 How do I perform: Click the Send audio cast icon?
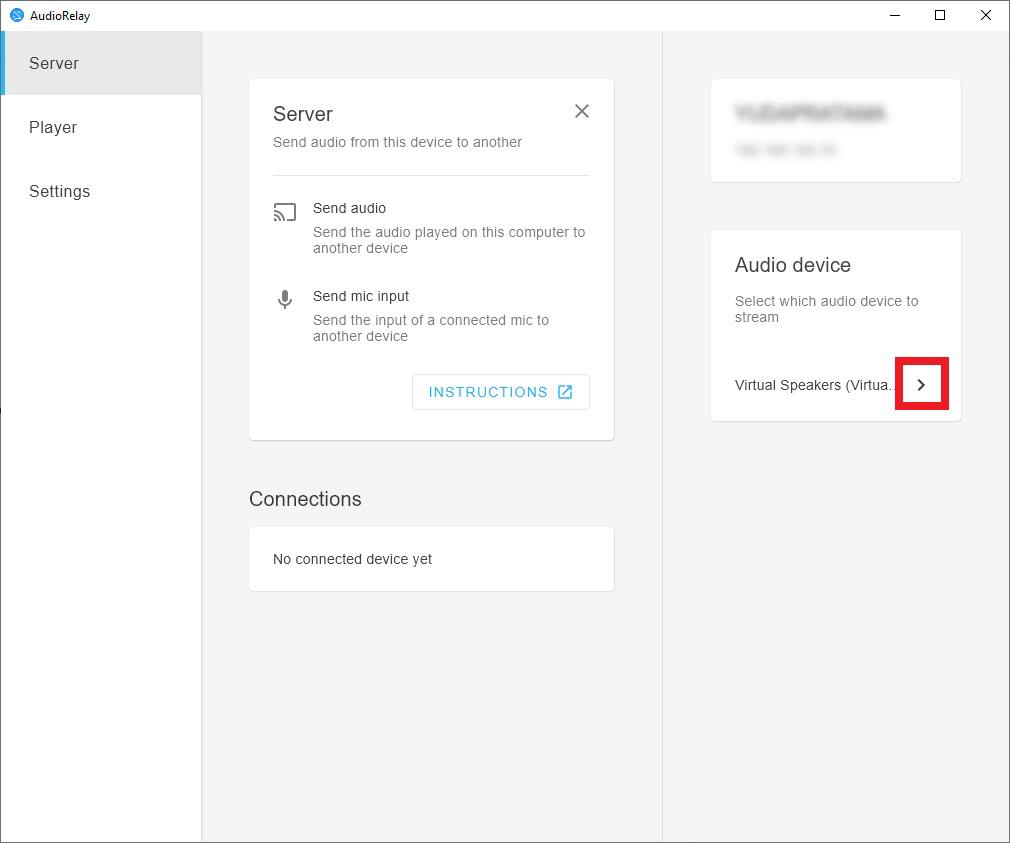(285, 212)
